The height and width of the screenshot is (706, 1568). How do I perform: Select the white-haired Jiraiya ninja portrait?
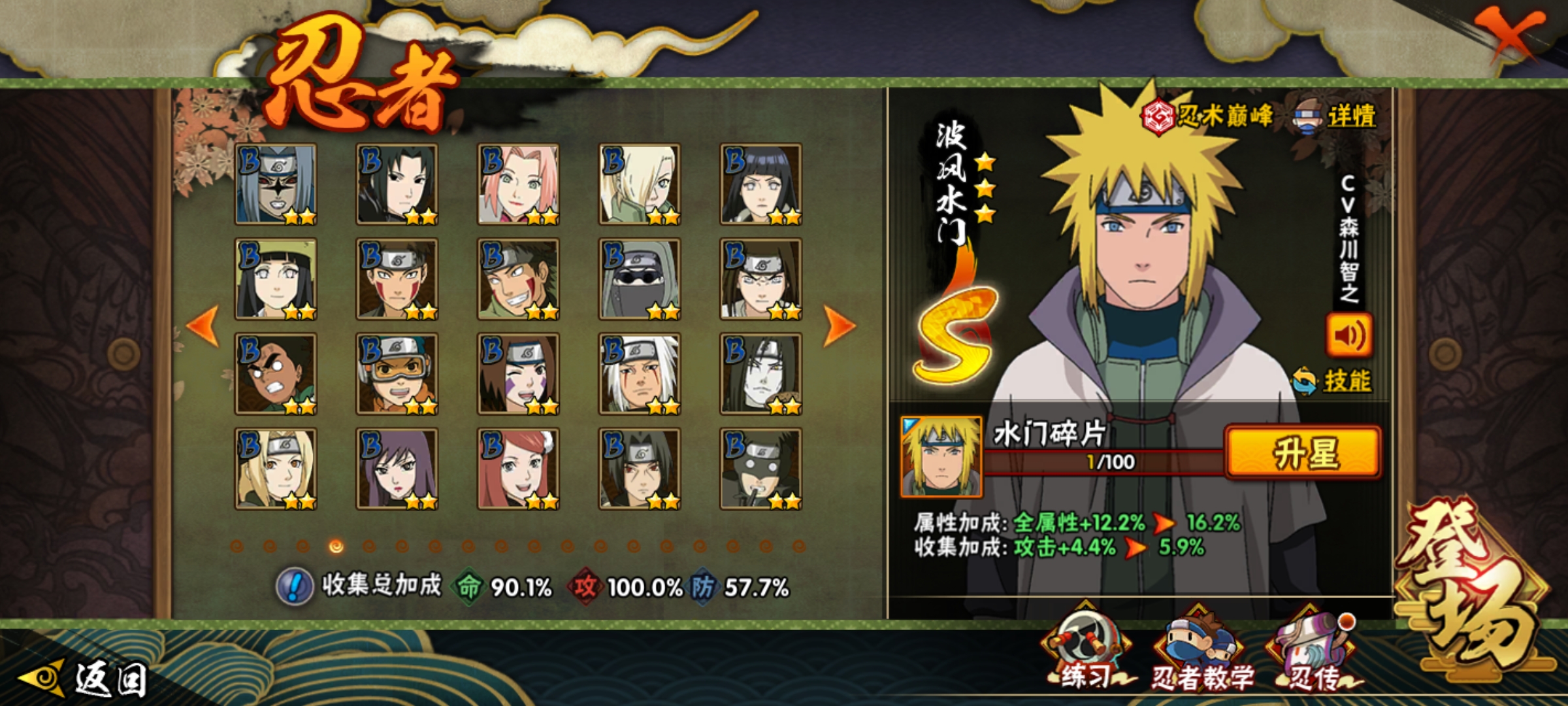click(640, 374)
